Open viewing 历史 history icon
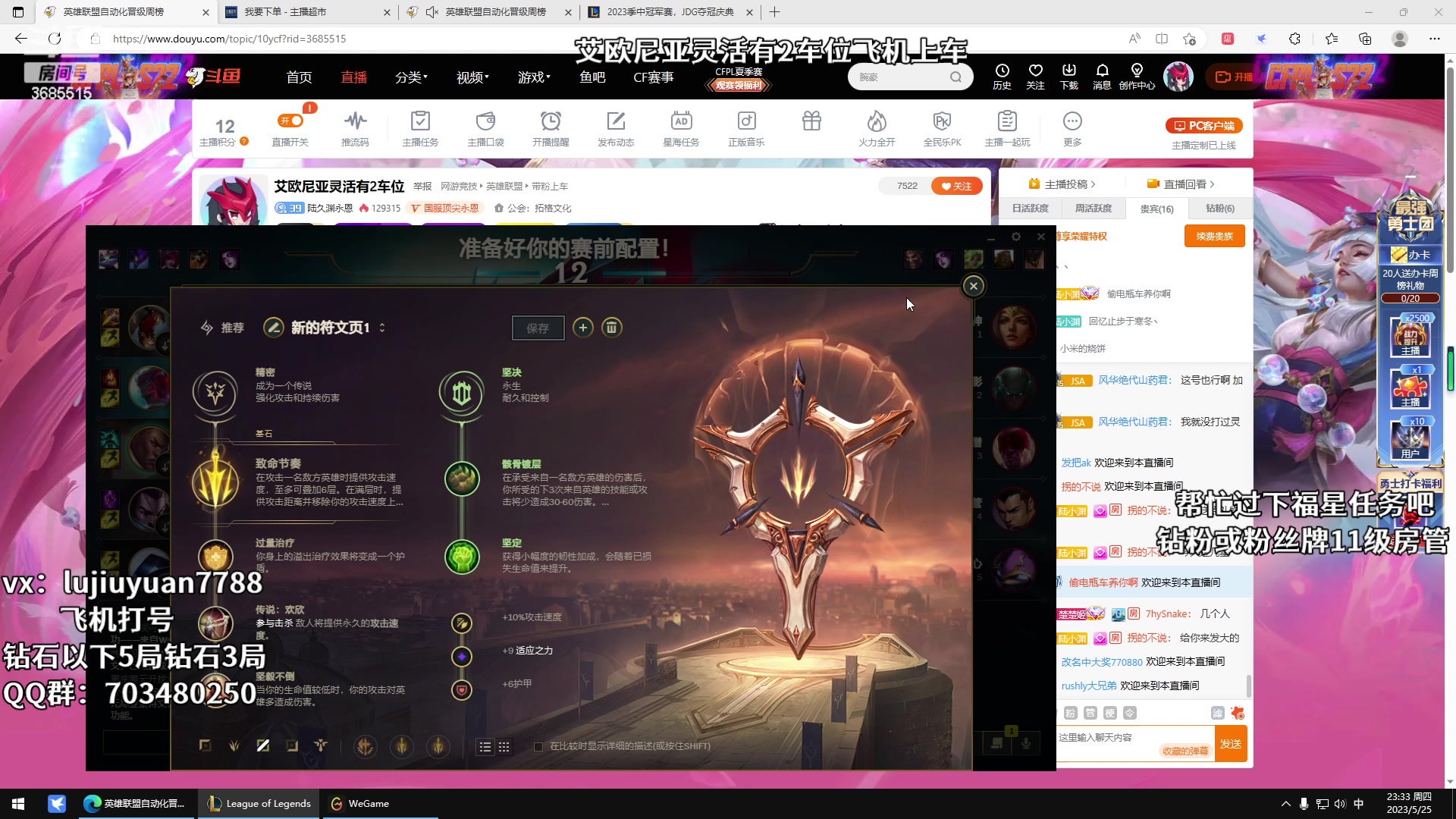Screen dimensions: 1456x819 point(1002,77)
